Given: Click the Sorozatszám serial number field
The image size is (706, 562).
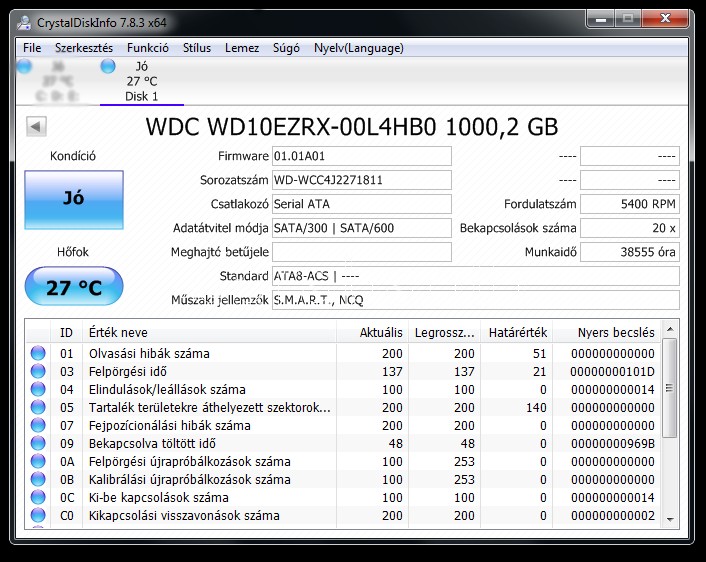Looking at the screenshot, I should (361, 180).
